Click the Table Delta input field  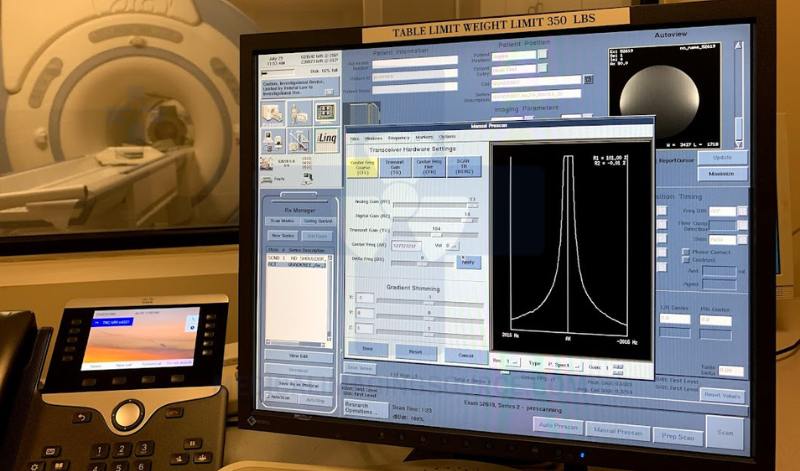[731, 371]
